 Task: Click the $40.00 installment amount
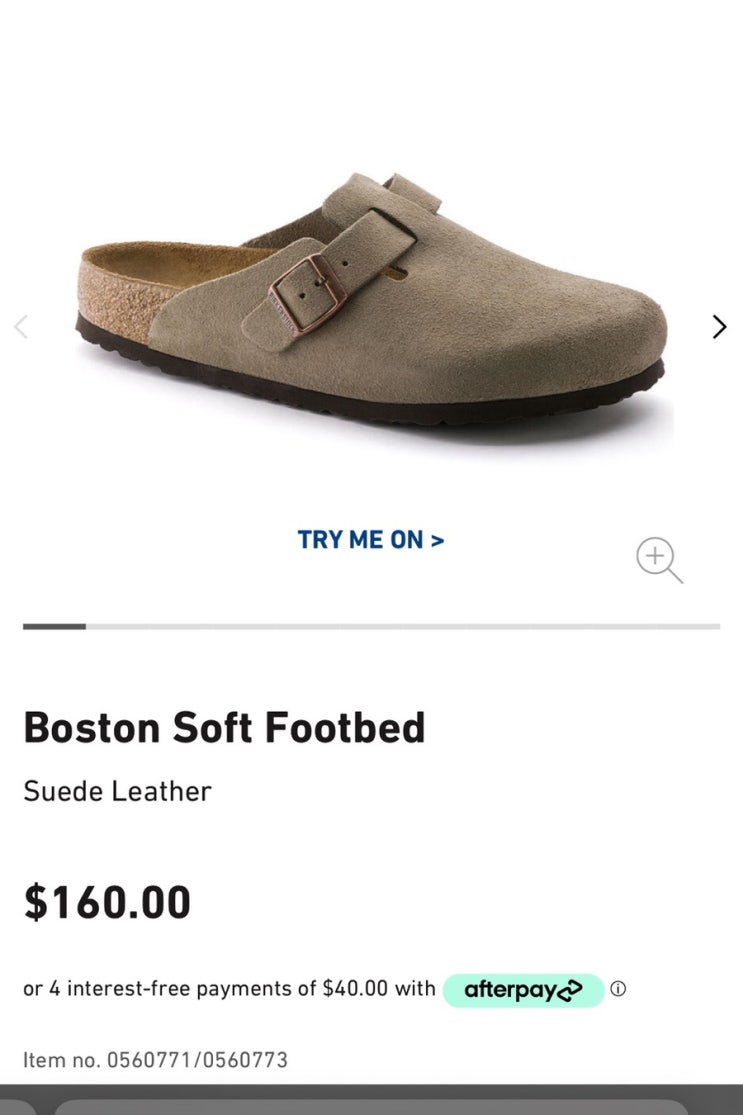tap(355, 989)
